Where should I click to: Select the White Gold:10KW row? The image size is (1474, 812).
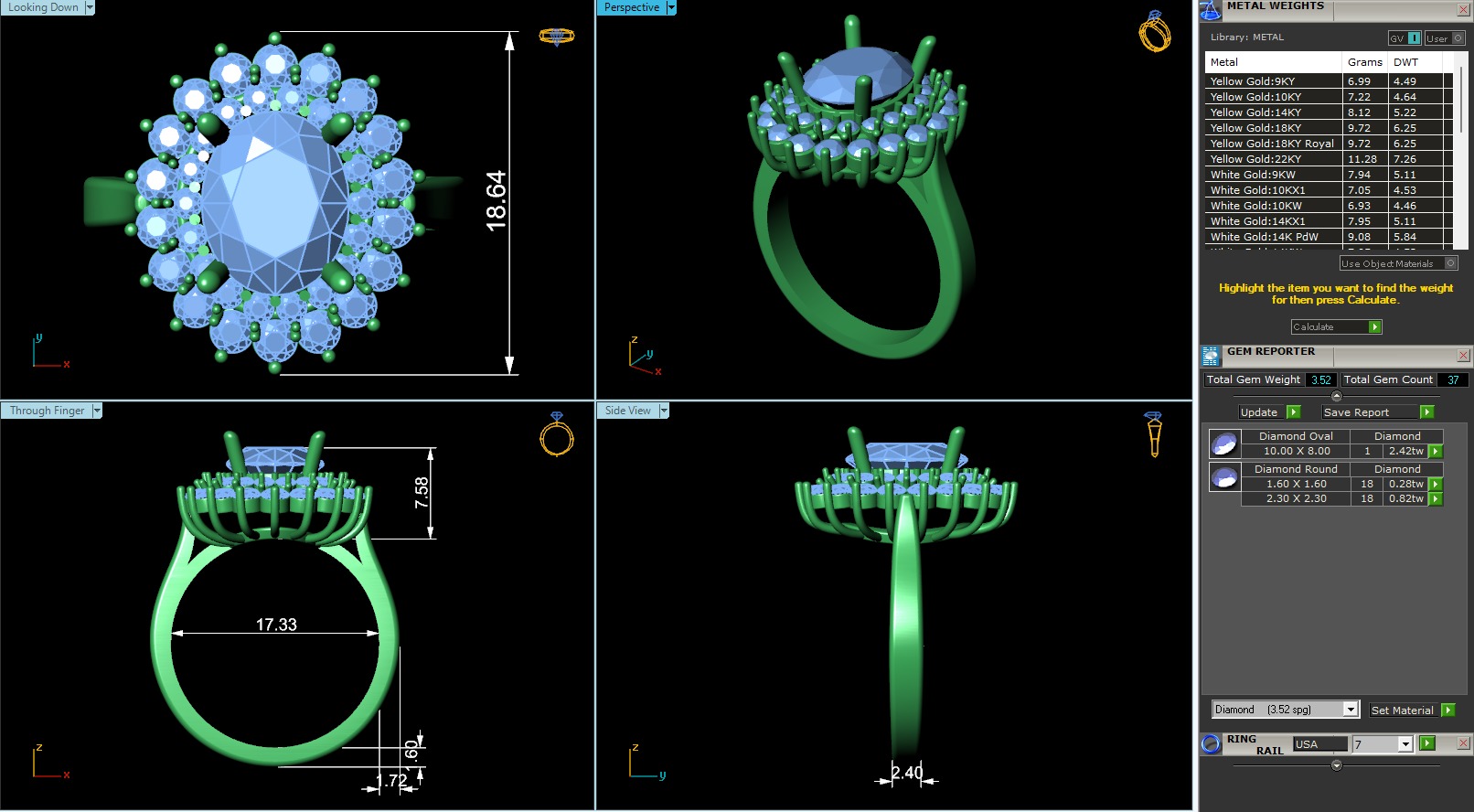pos(1329,206)
